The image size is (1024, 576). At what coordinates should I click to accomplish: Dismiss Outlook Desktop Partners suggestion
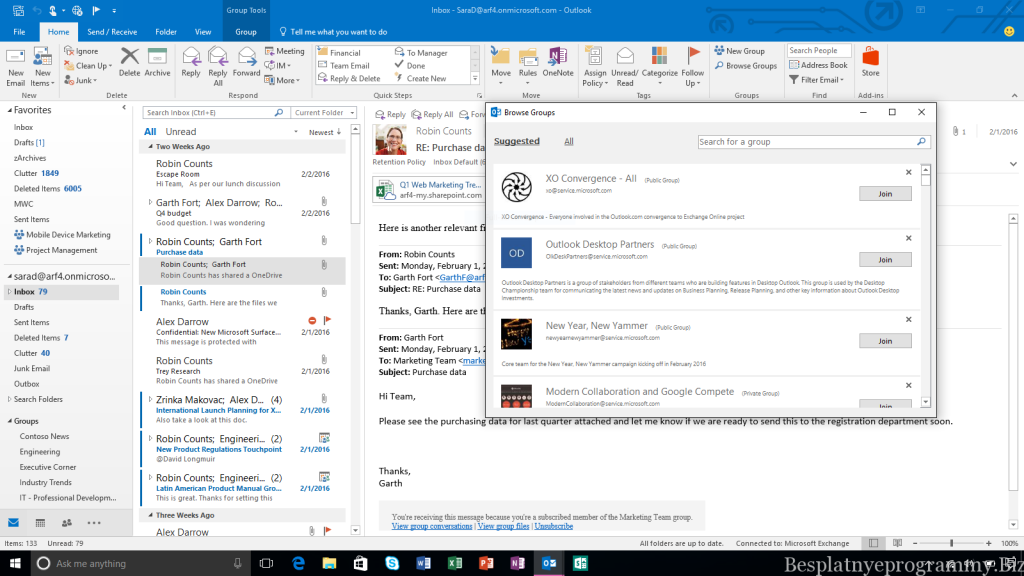[x=908, y=238]
